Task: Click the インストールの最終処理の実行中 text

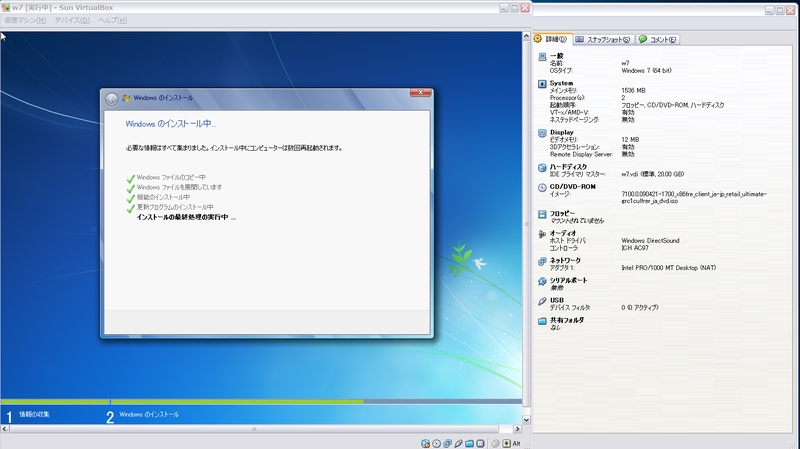Action: (x=186, y=217)
